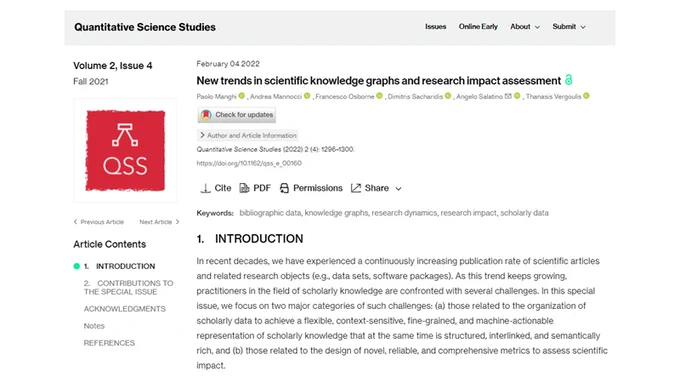Click the Check for updates button
Screen dimensions: 680x383
pos(237,115)
